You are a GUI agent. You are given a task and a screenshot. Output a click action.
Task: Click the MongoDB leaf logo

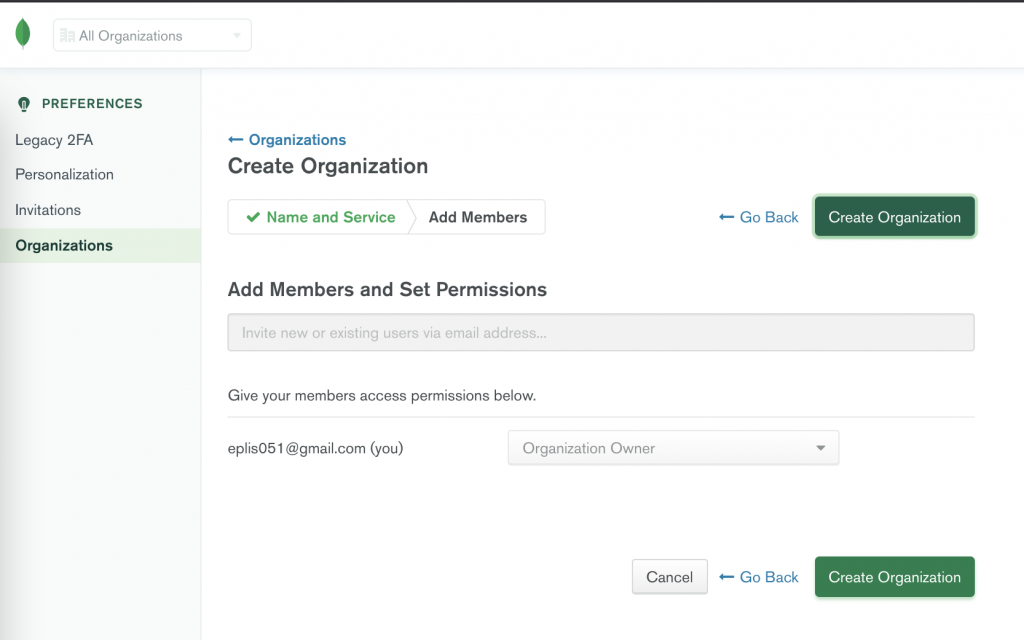point(22,34)
